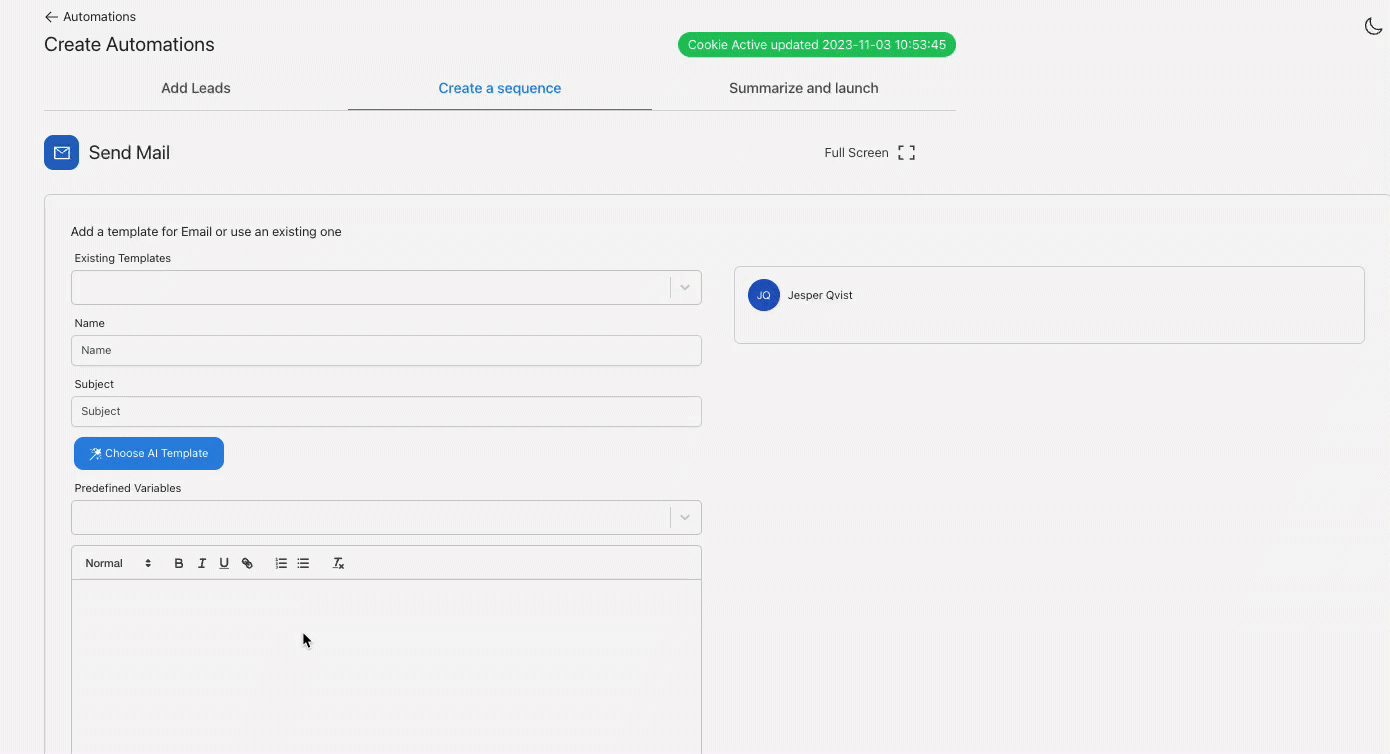
Task: Open the Existing Templates dropdown
Action: click(x=684, y=287)
